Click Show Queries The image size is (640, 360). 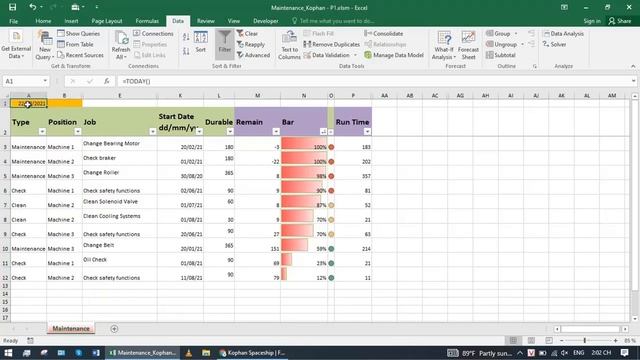coord(79,33)
